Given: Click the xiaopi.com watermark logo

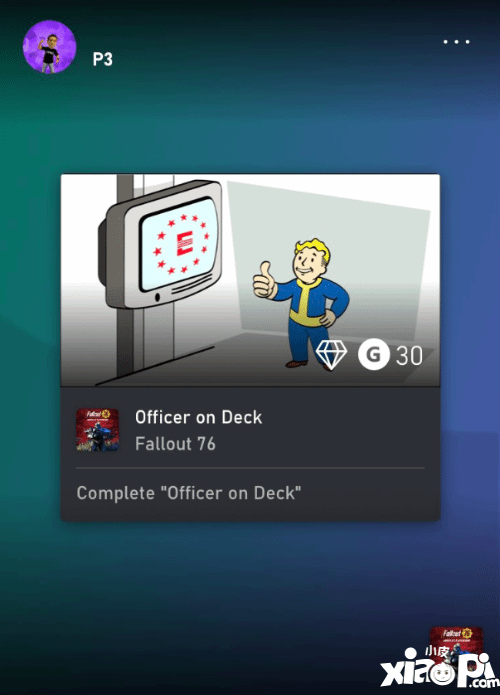Looking at the screenshot, I should (x=439, y=668).
